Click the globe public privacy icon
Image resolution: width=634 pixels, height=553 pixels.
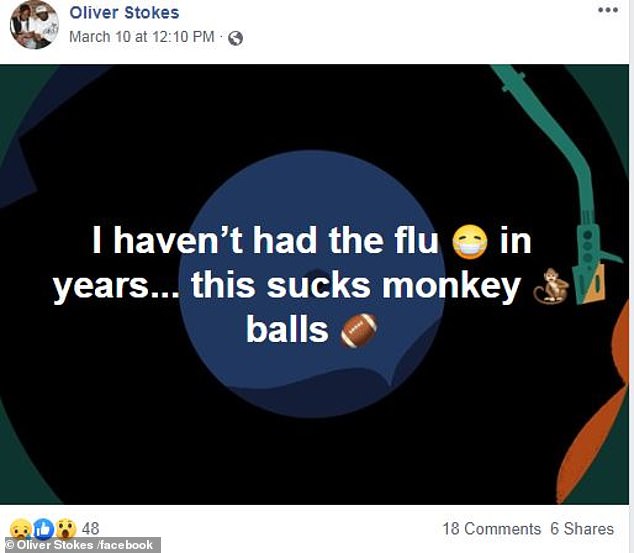235,38
